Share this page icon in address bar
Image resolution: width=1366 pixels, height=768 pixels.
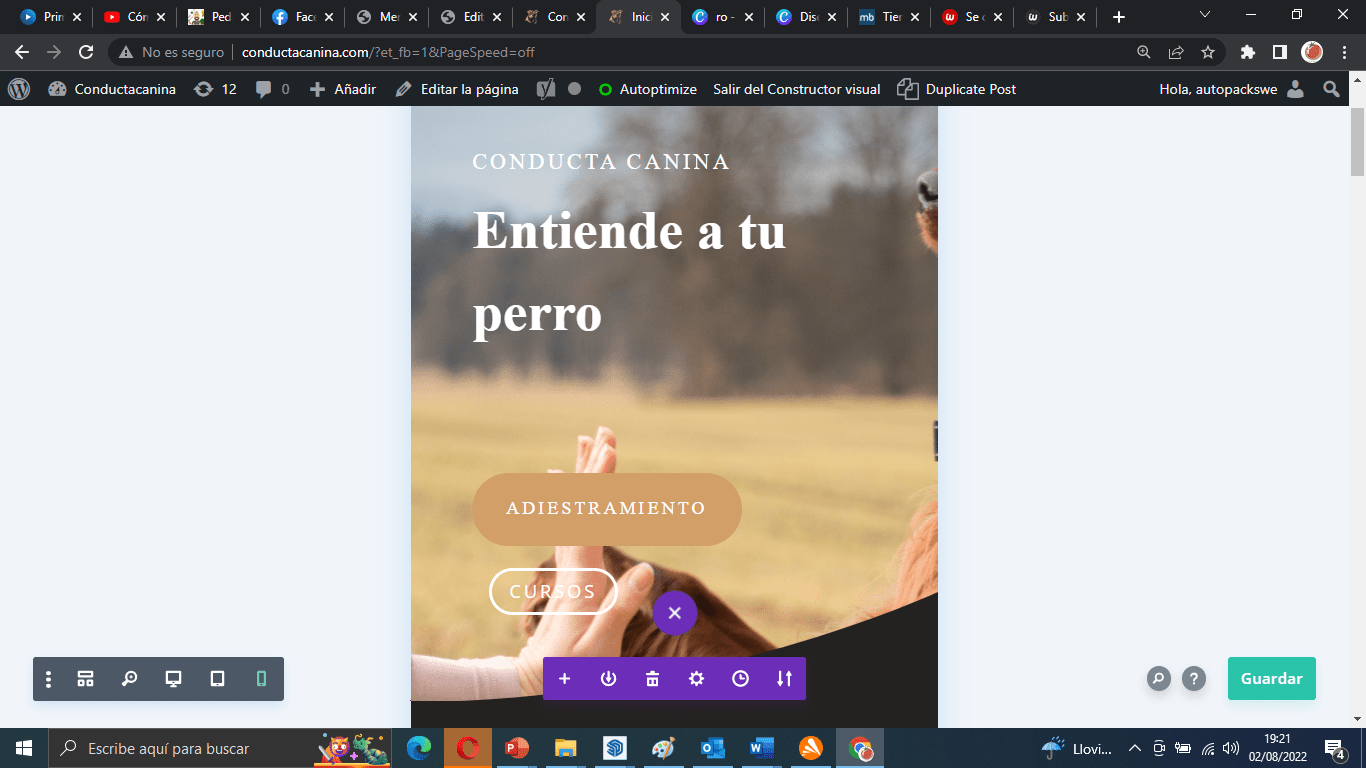1176,52
